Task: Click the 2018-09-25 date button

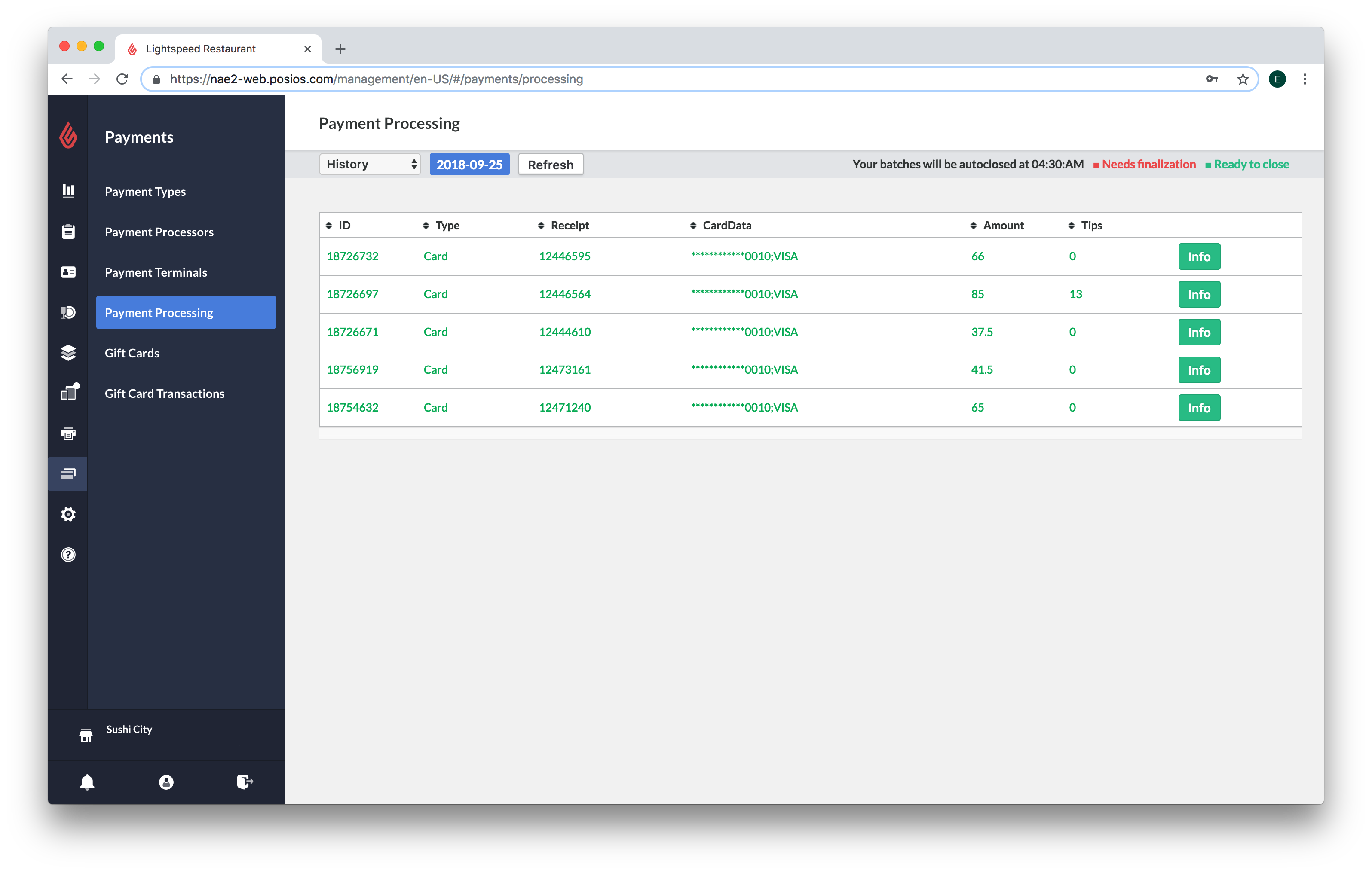Action: (x=469, y=165)
